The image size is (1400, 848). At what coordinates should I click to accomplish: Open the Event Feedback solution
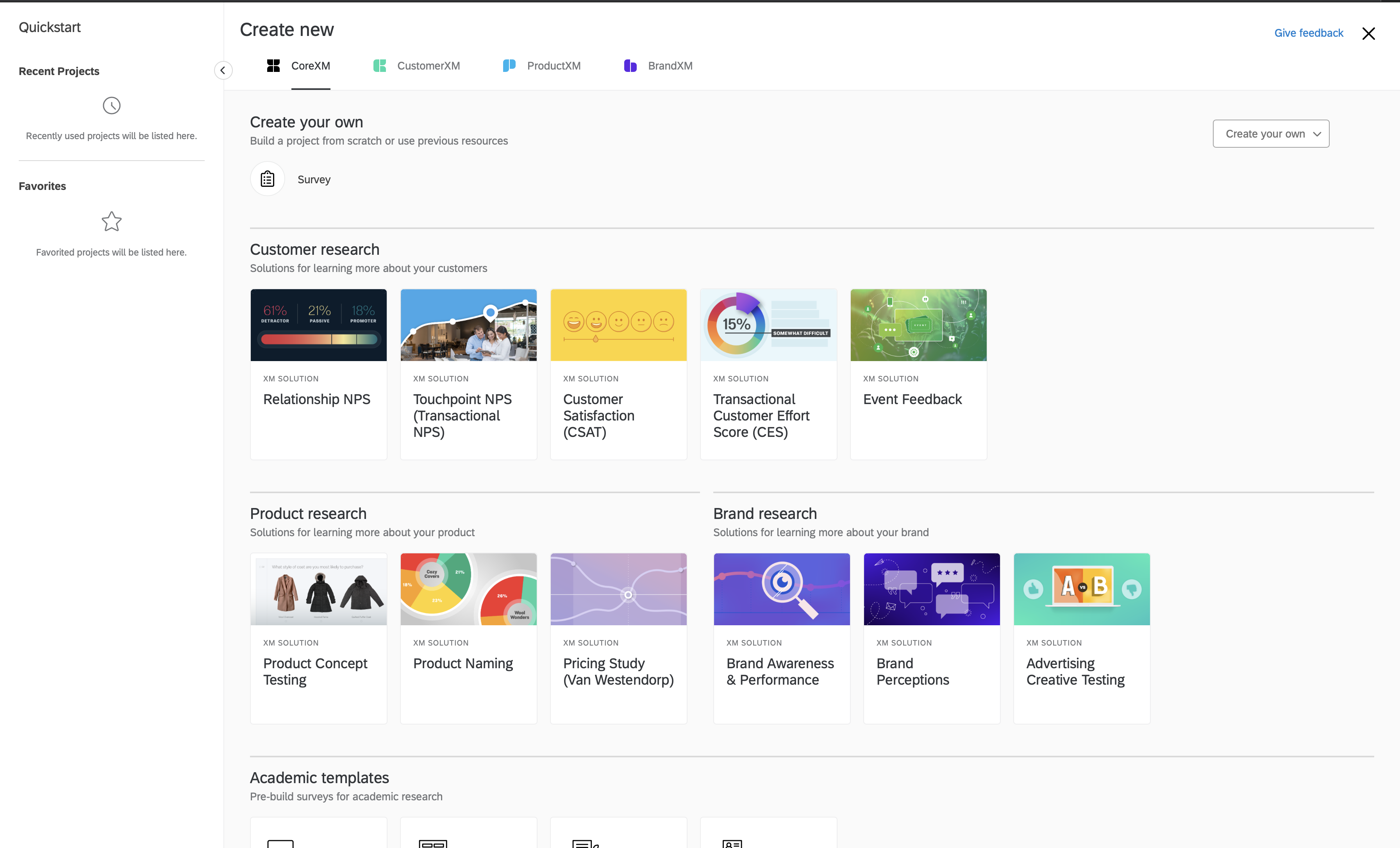(x=918, y=375)
